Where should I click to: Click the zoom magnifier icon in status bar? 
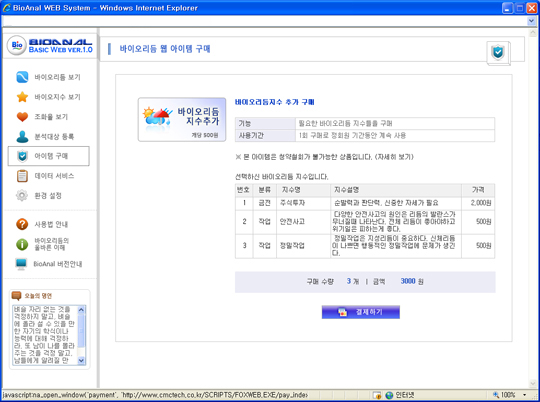[x=496, y=395]
